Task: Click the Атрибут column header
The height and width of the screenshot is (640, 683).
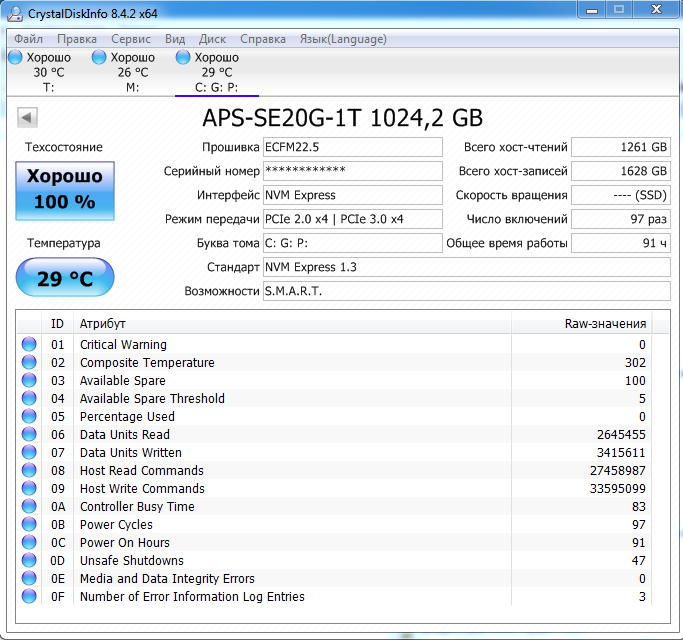Action: pyautogui.click(x=292, y=324)
